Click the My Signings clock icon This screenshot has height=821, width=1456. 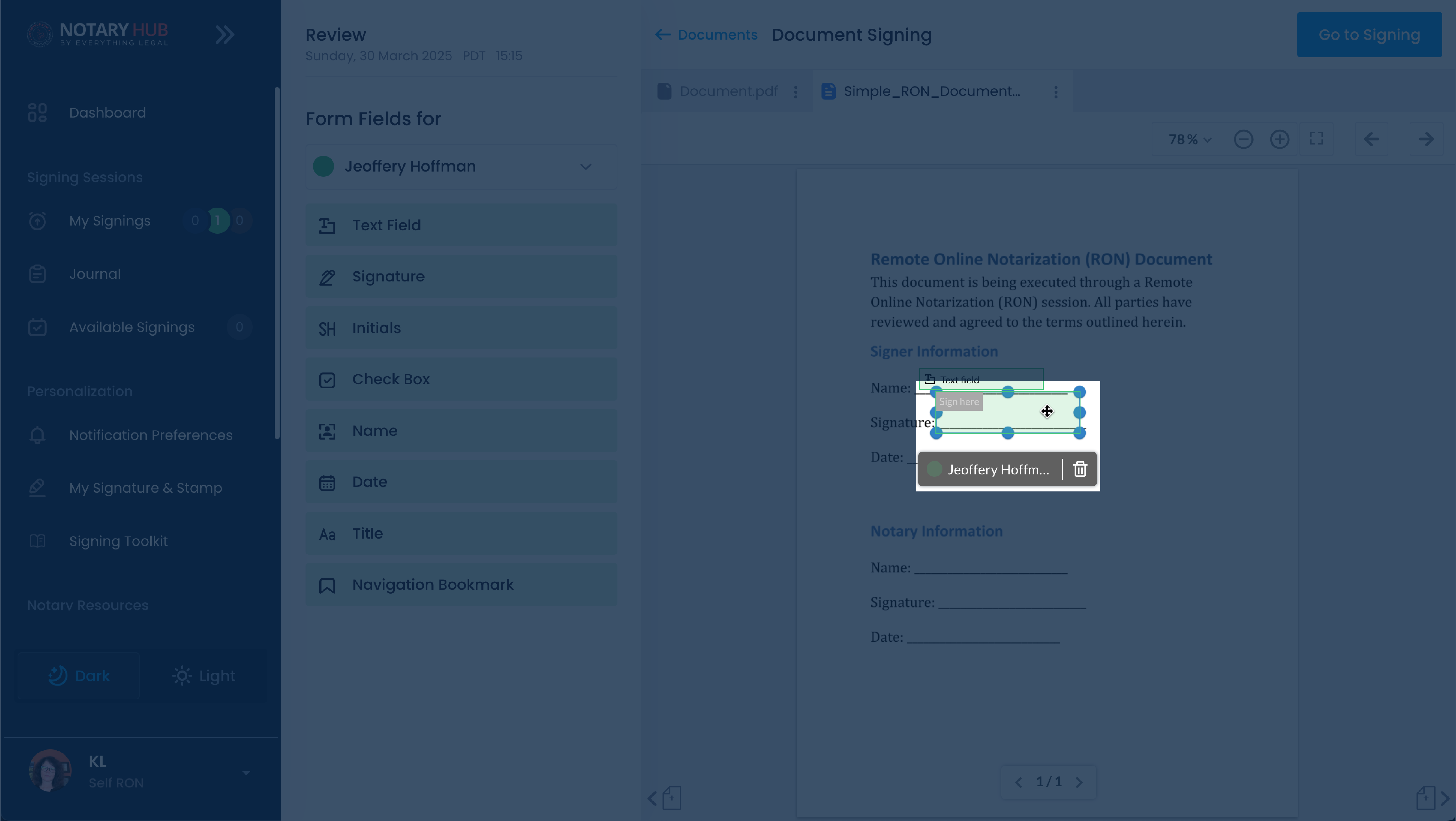pyautogui.click(x=37, y=220)
